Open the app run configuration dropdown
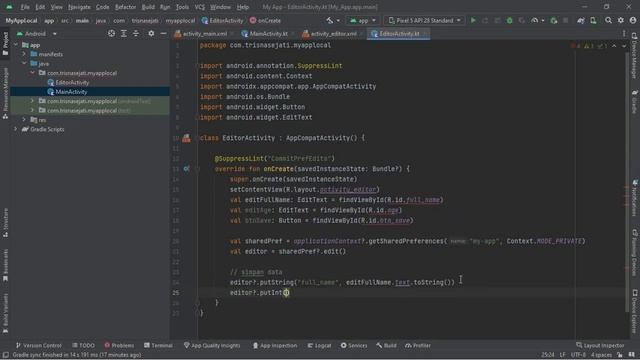 [x=362, y=20]
